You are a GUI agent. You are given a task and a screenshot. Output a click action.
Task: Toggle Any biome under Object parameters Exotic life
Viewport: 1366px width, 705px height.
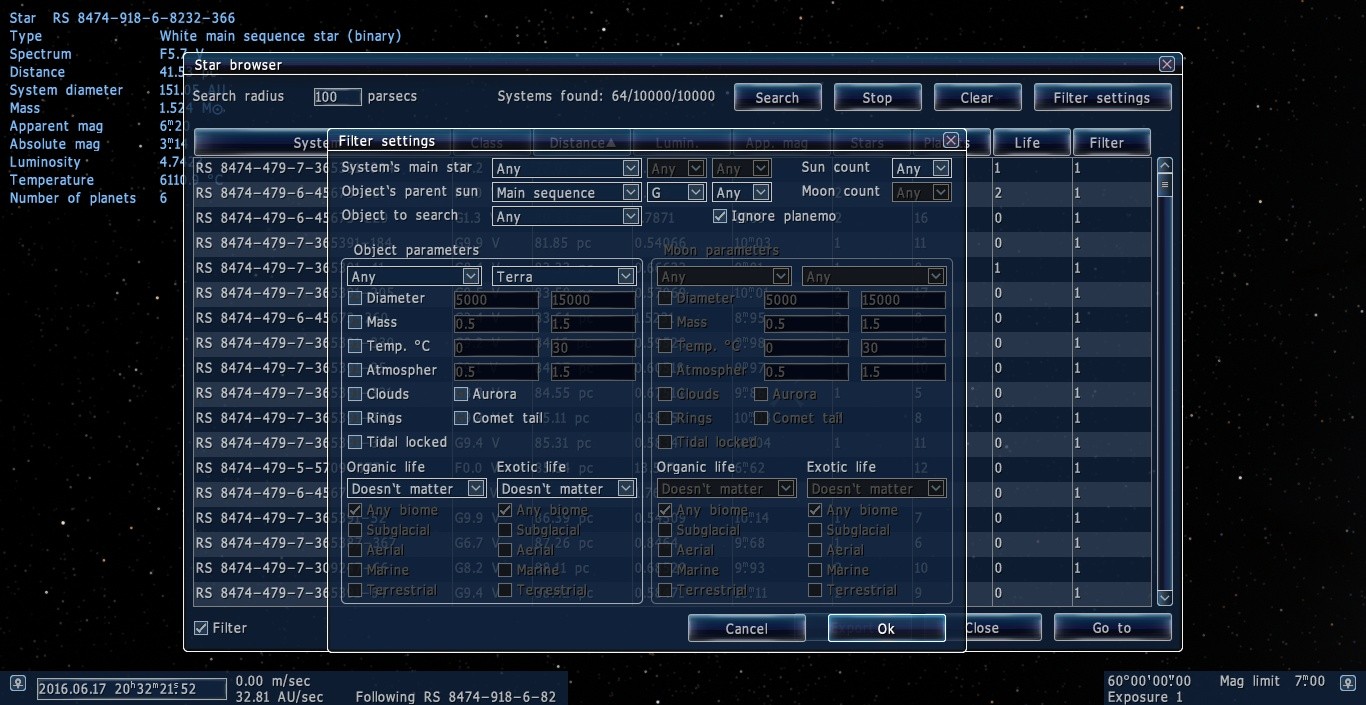click(x=505, y=510)
